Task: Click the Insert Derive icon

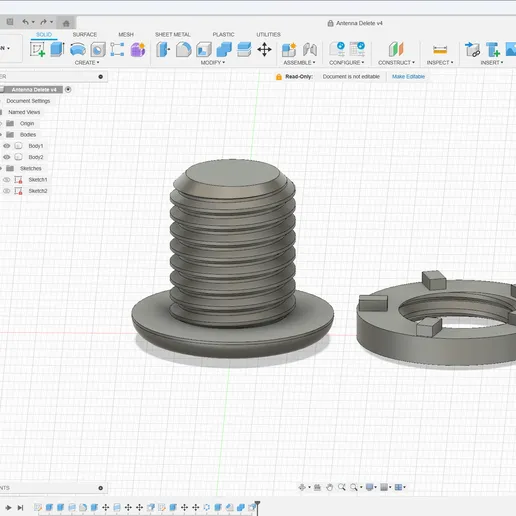Action: tap(472, 49)
